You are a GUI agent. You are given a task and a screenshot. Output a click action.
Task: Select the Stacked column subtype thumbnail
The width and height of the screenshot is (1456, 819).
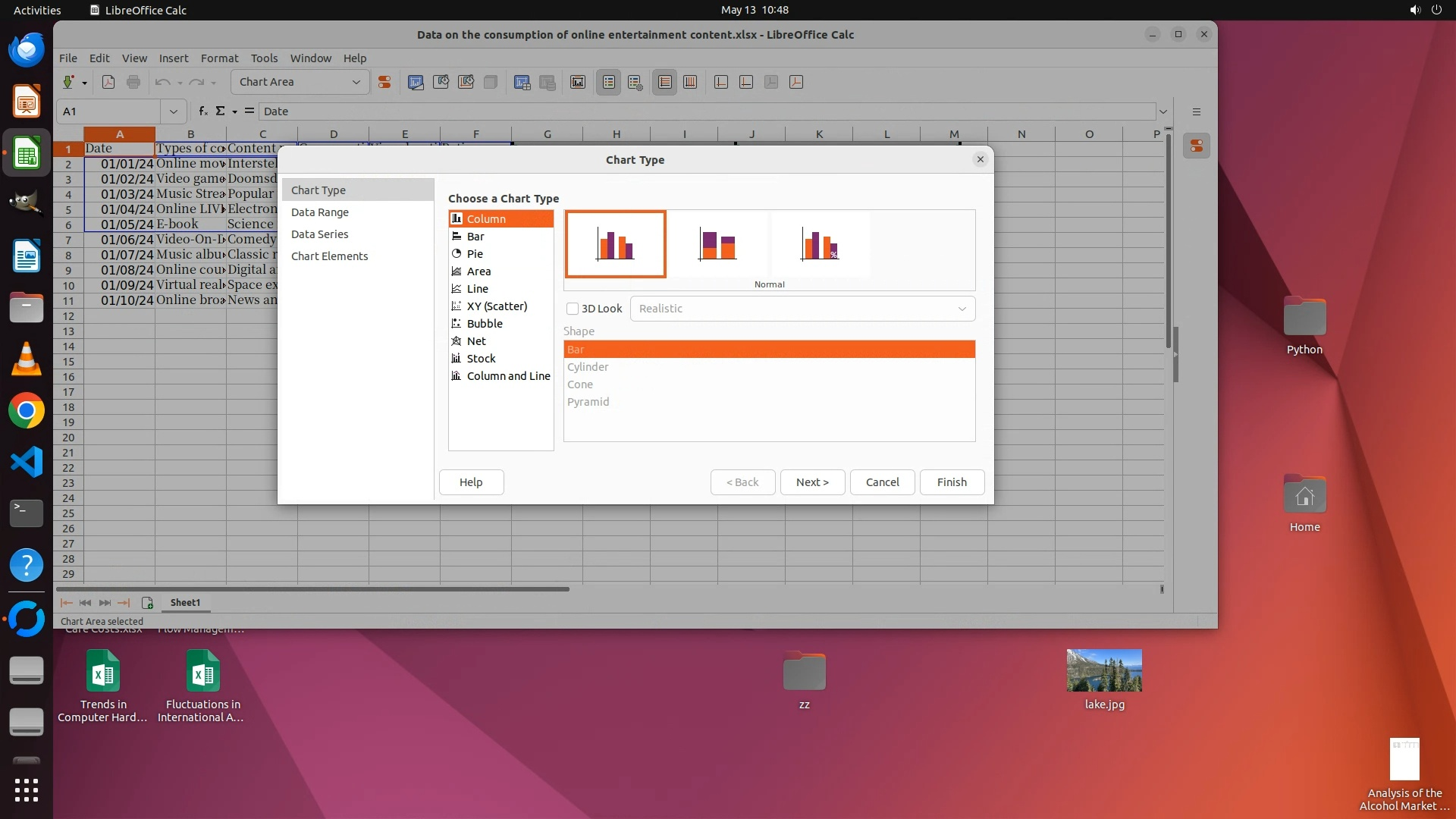click(x=717, y=245)
